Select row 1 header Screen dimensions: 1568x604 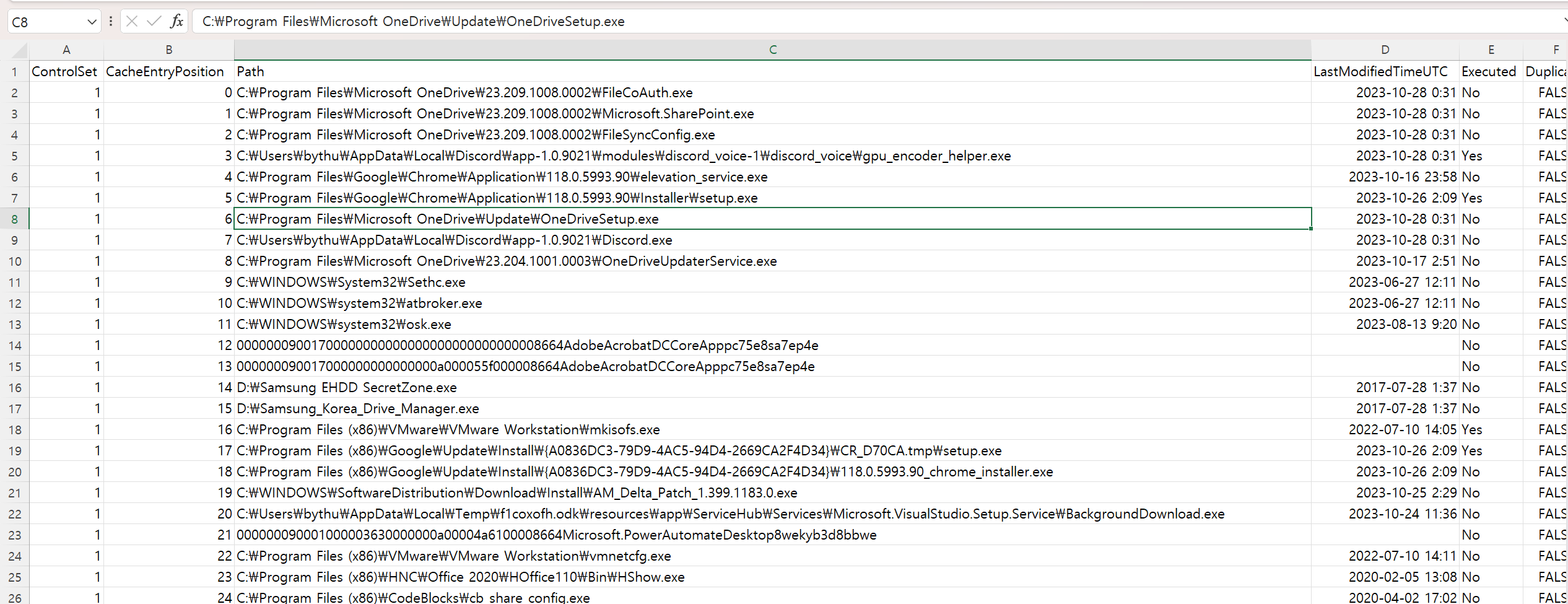point(15,72)
